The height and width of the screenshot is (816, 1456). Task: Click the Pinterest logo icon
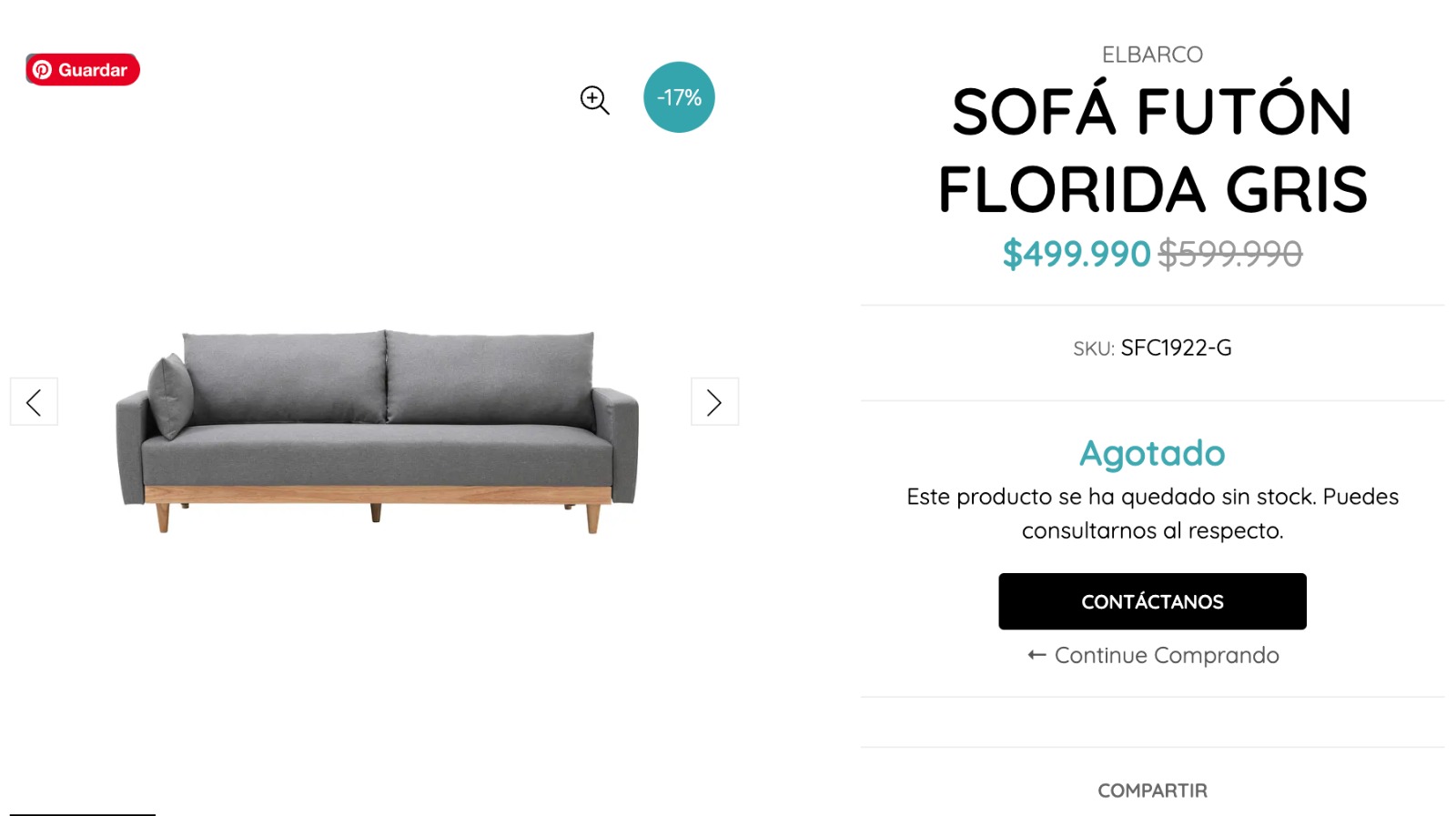(x=42, y=68)
